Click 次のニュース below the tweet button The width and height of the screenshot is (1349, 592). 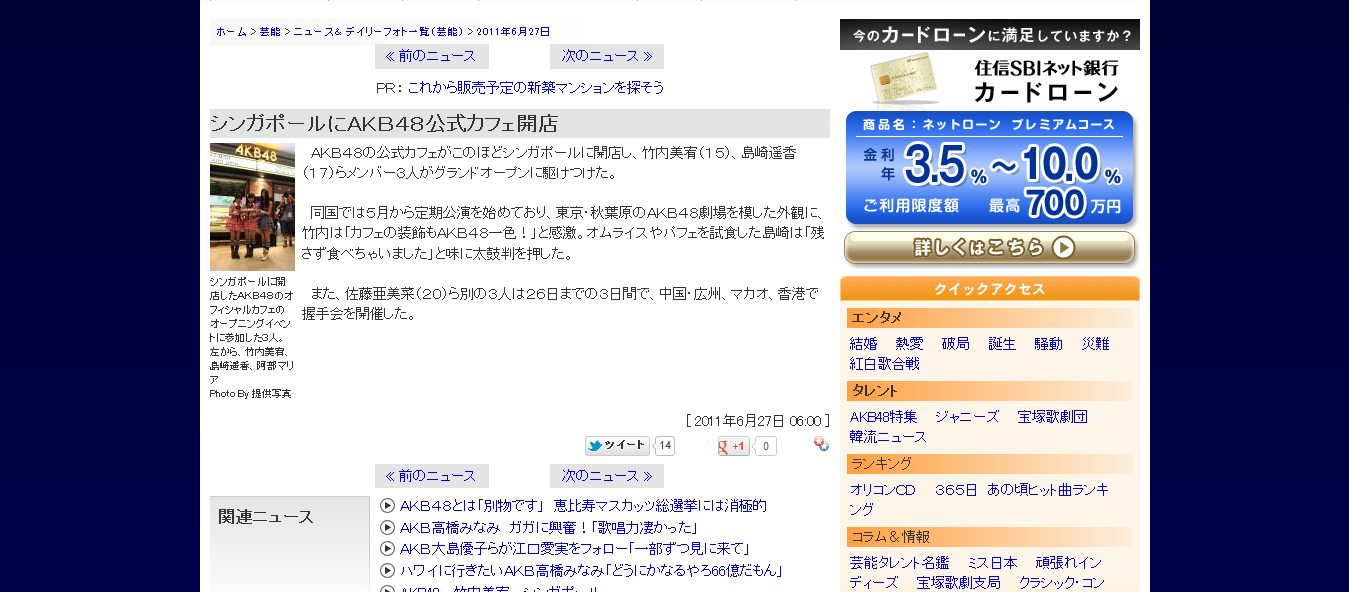tap(607, 476)
